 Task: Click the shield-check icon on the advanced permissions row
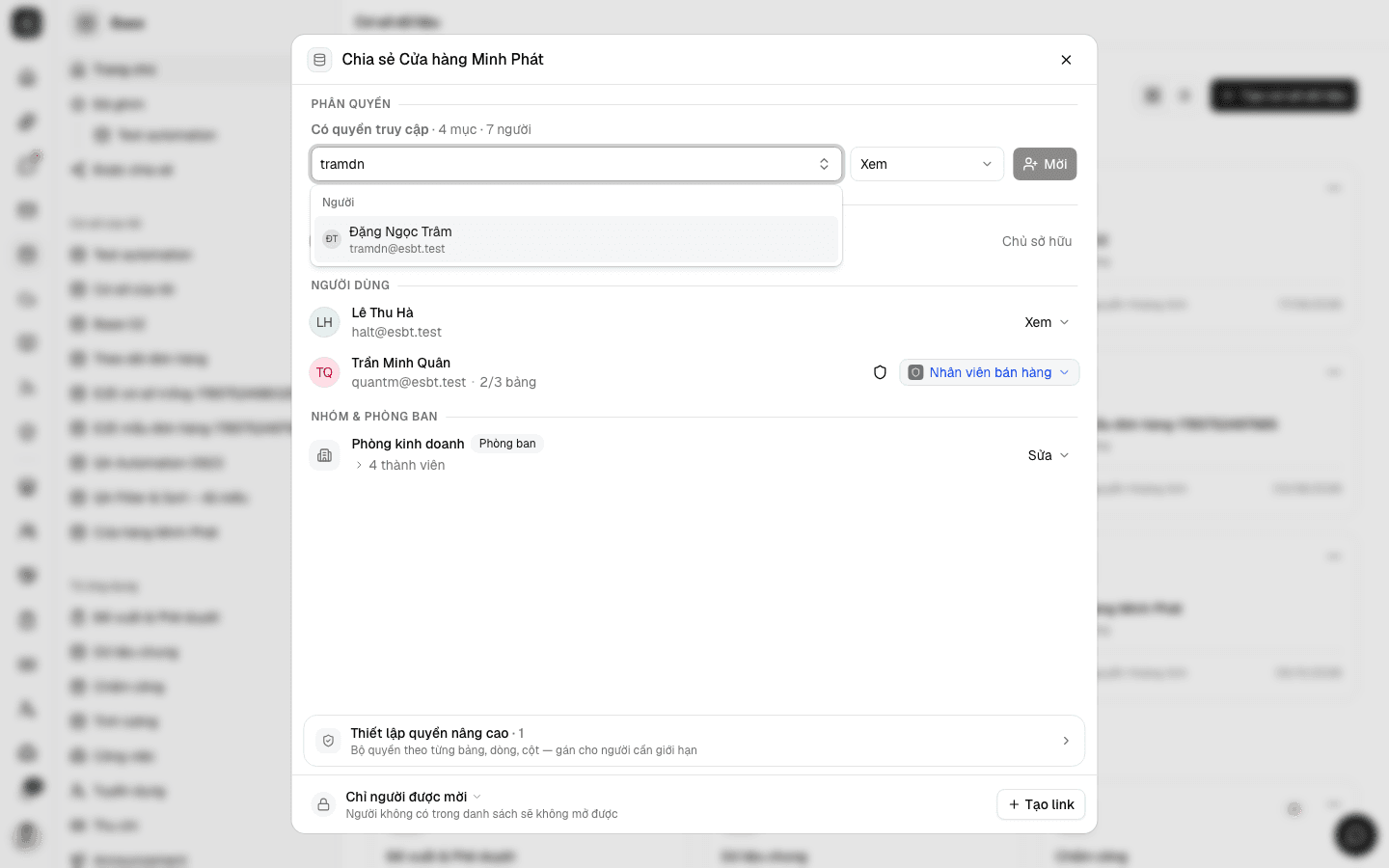328,741
